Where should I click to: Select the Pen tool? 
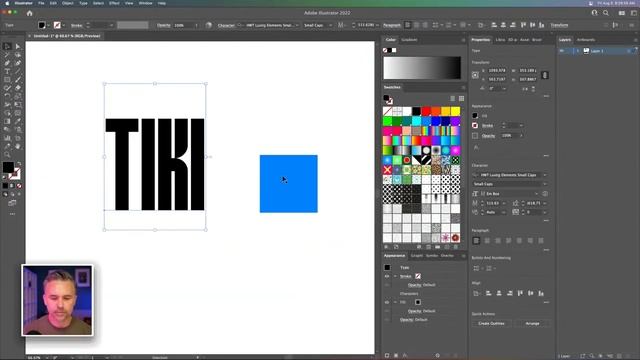pyautogui.click(x=7, y=63)
